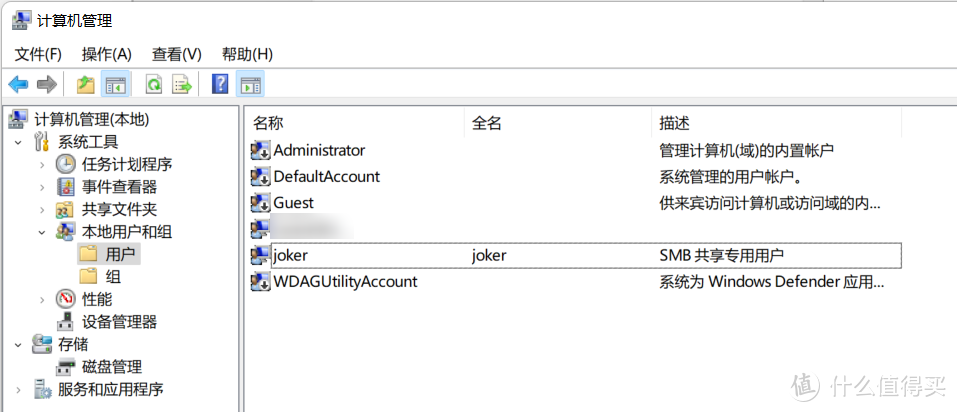Image resolution: width=957 pixels, height=412 pixels.
Task: Expand the 任务计划程序 tree node
Action: point(41,164)
